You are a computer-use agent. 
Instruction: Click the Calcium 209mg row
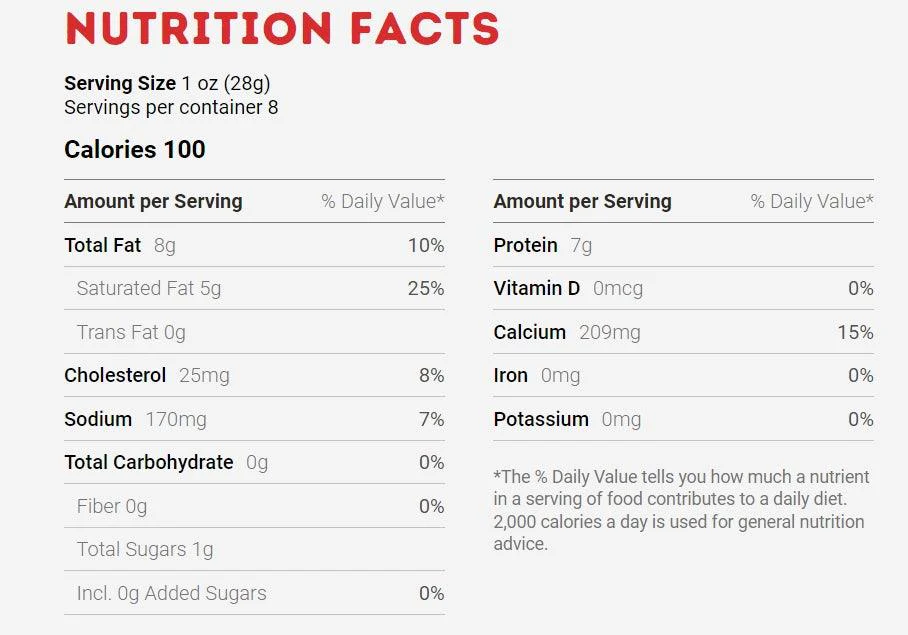coord(683,332)
